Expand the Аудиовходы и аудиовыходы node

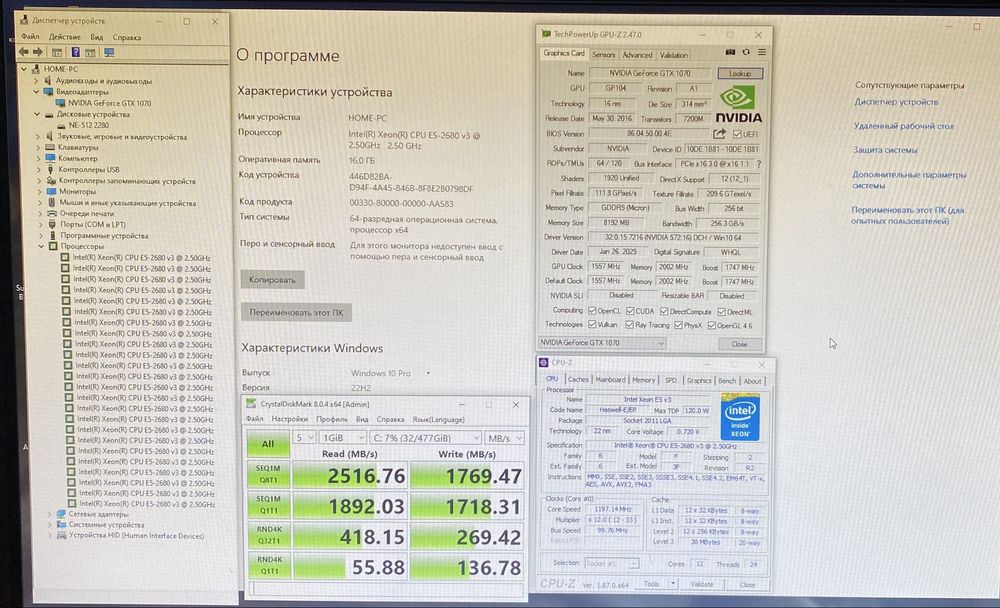pyautogui.click(x=36, y=81)
